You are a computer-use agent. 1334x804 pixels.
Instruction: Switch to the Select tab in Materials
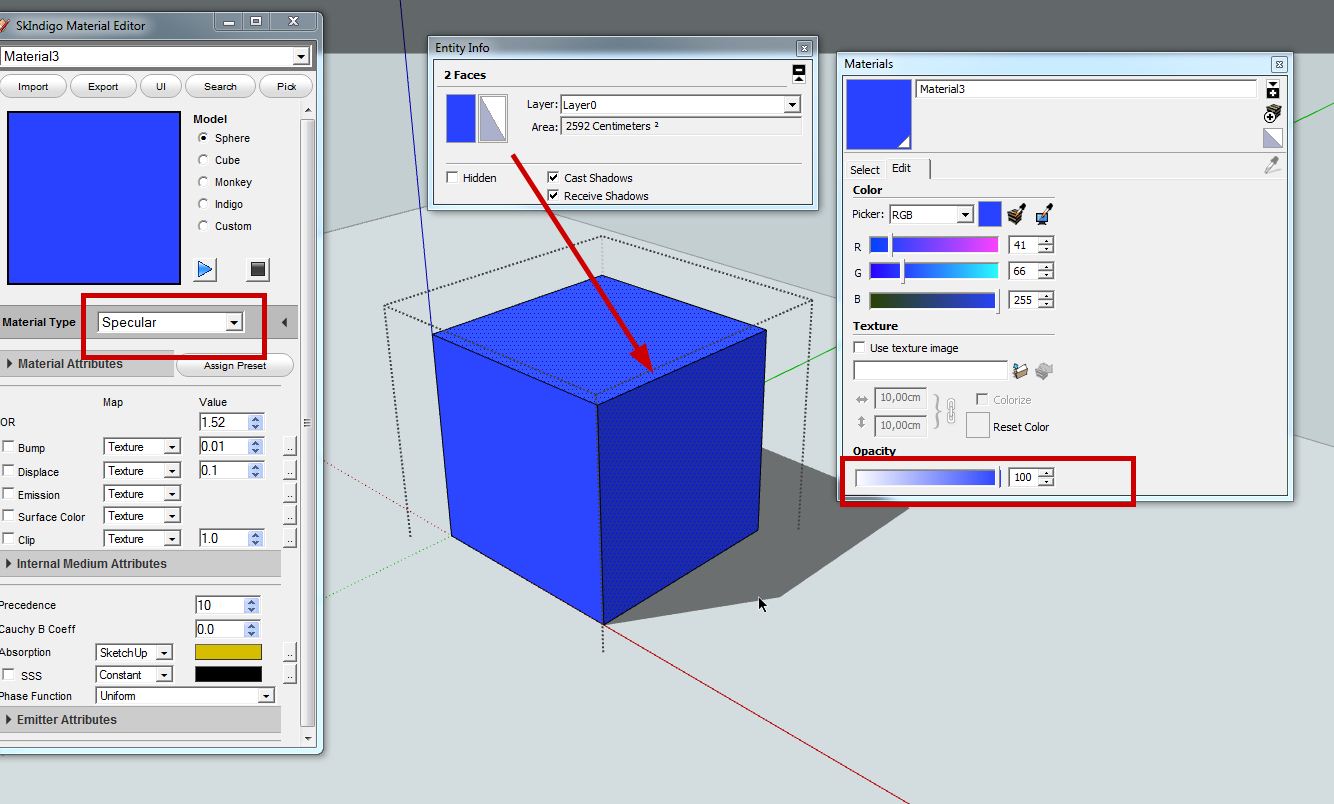click(x=864, y=169)
